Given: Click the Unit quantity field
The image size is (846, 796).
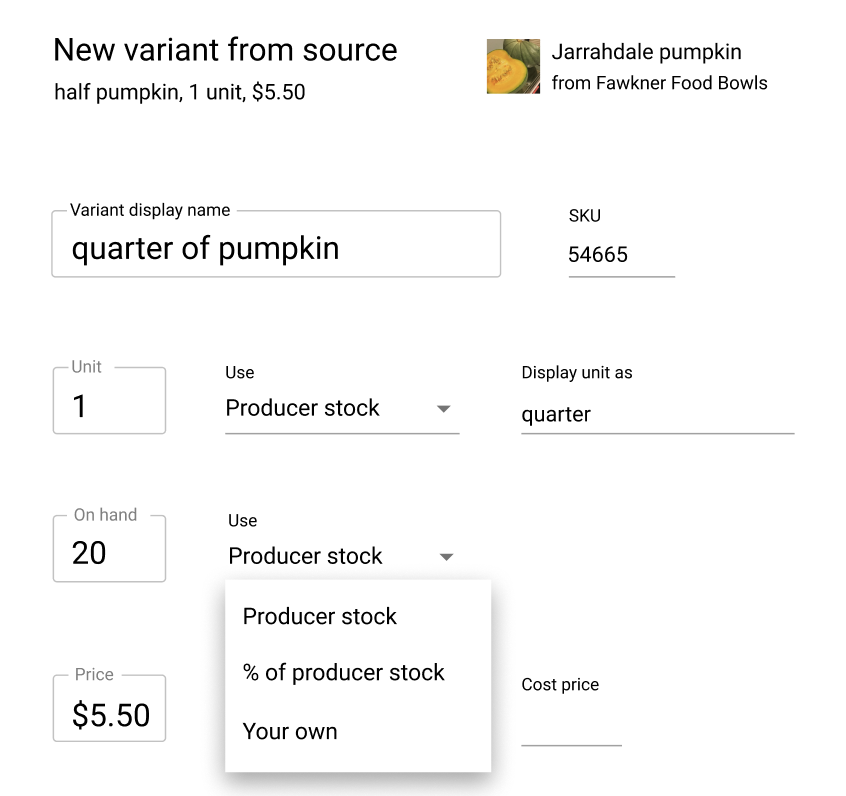Looking at the screenshot, I should [x=109, y=405].
